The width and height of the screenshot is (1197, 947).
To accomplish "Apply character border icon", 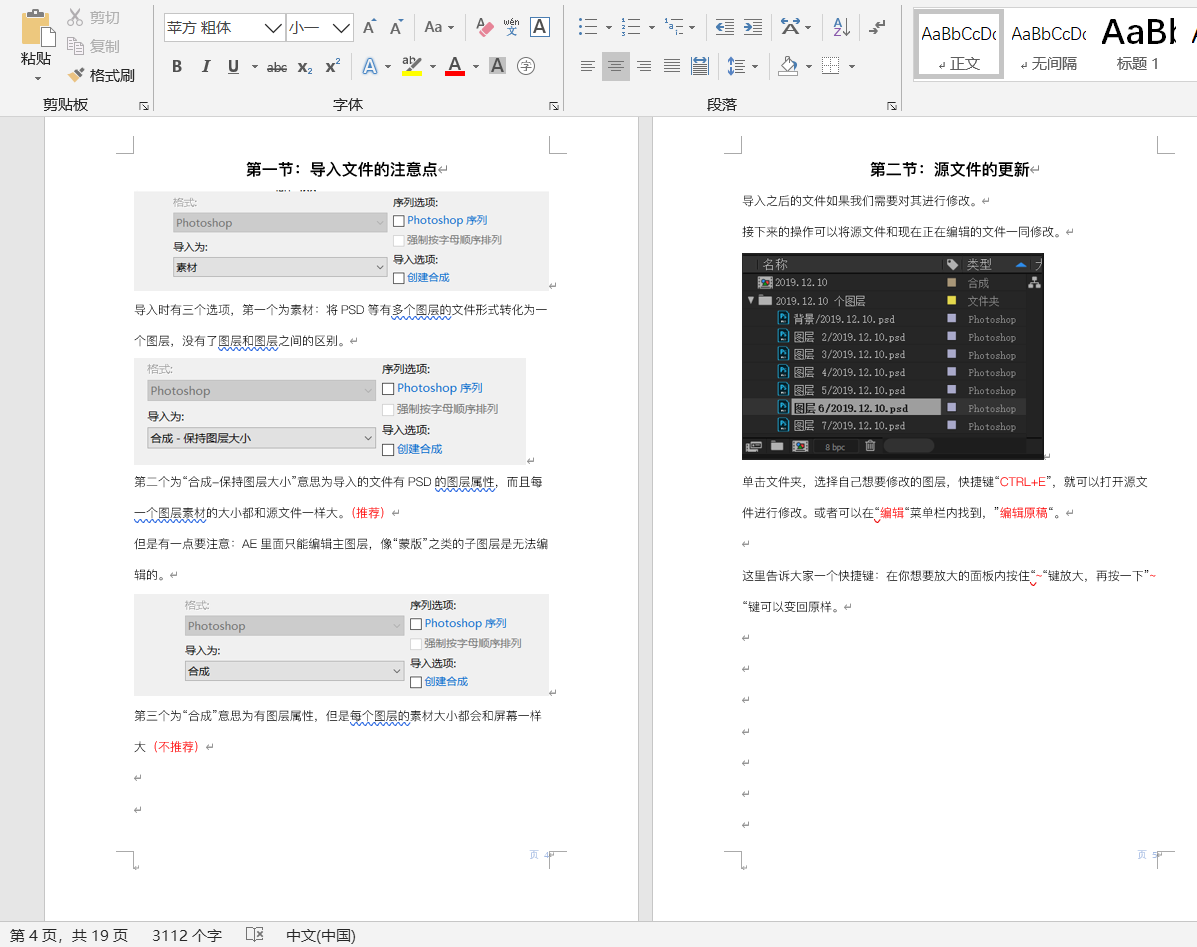I will (540, 27).
